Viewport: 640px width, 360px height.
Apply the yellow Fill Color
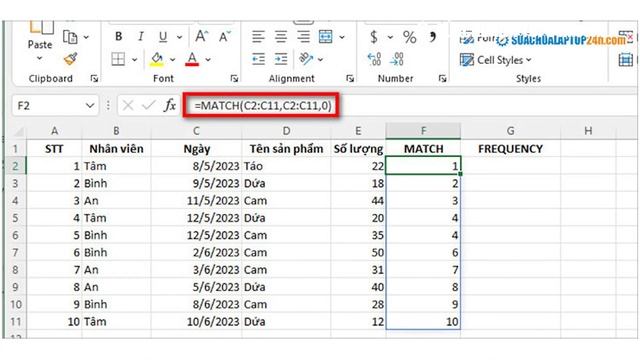click(x=157, y=60)
